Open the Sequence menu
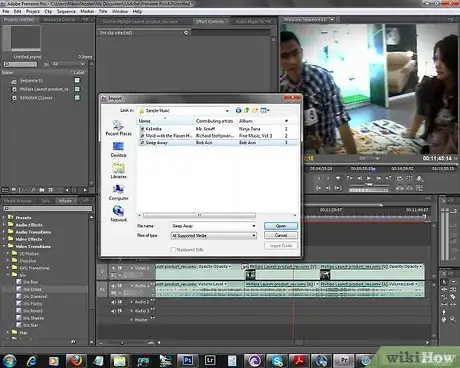 click(66, 11)
